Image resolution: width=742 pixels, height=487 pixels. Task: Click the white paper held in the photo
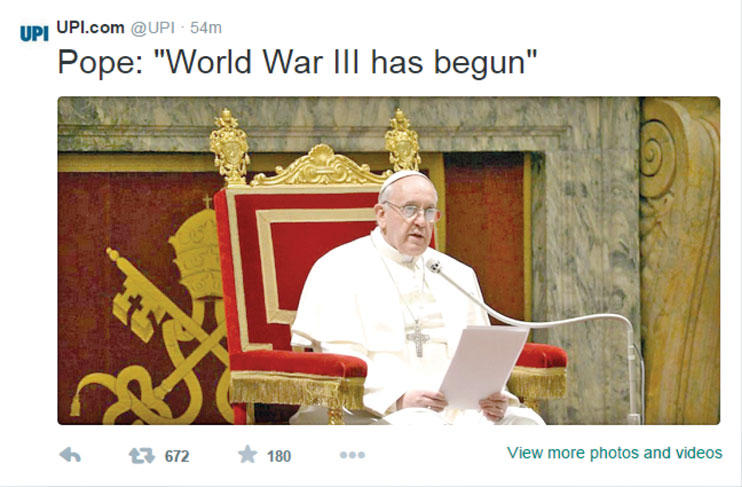tap(484, 367)
